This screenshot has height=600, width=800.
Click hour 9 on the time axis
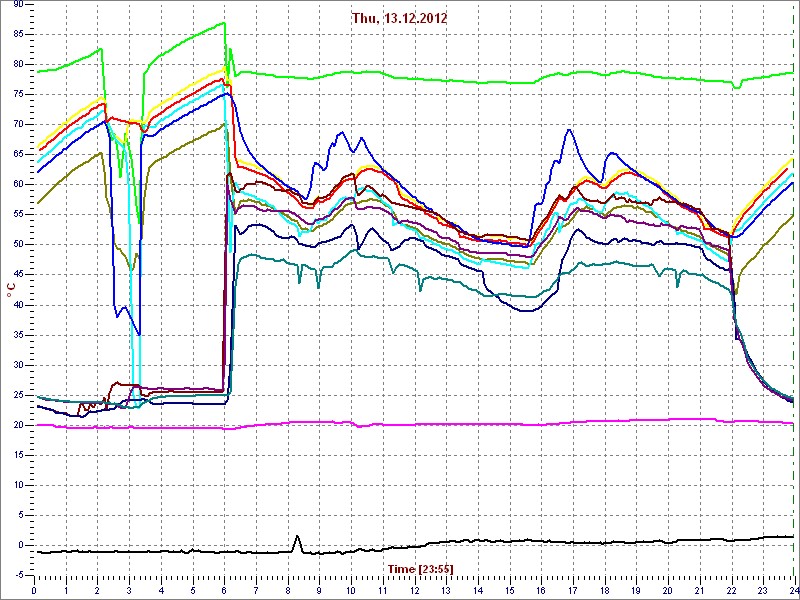[319, 590]
